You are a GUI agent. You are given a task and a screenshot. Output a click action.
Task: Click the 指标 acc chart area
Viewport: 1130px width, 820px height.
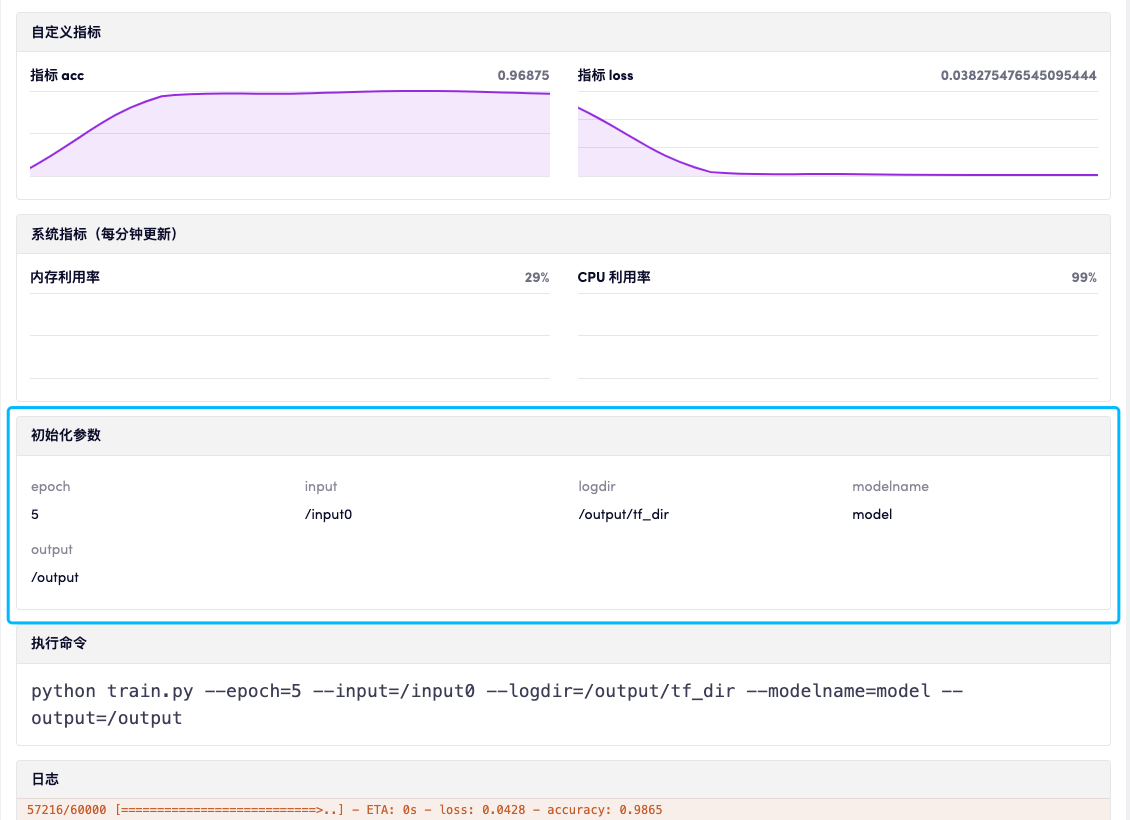pyautogui.click(x=290, y=134)
